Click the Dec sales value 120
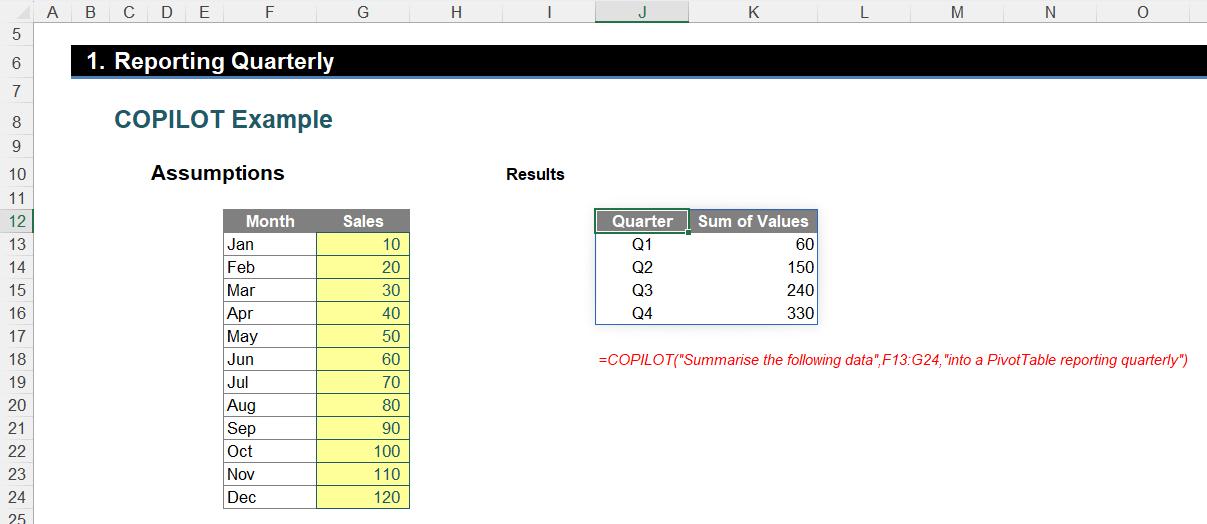Viewport: 1207px width, 524px height. 363,497
